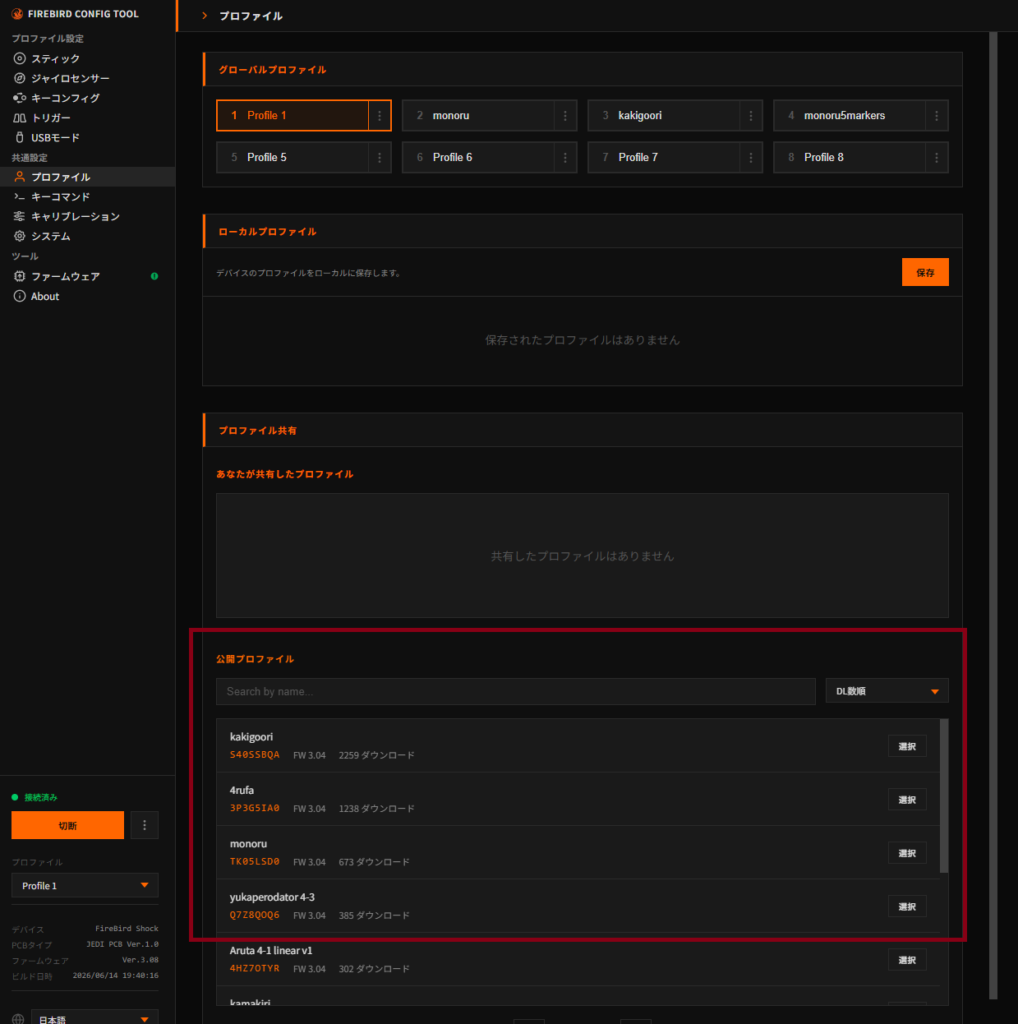This screenshot has width=1018, height=1024.
Task: Click the Firebird logo icon
Action: 18,14
